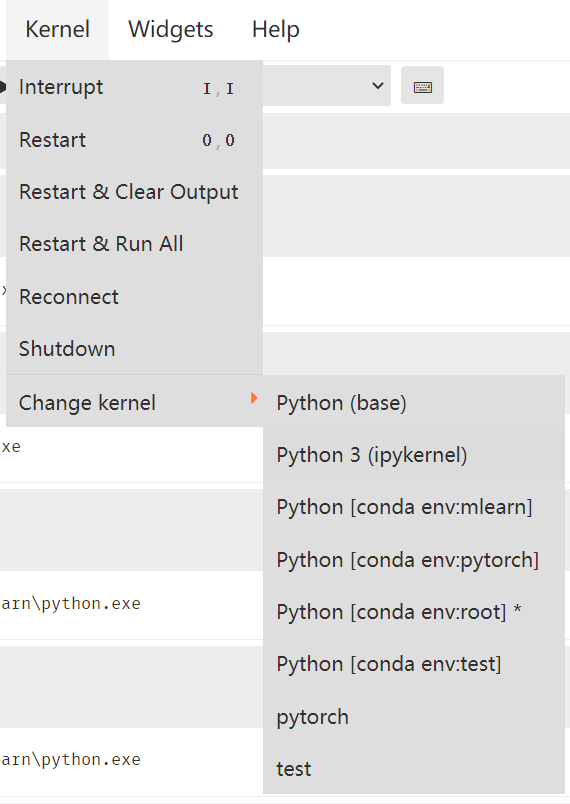Switch kernel to Python 3 (ipykernel)
The image size is (570, 804).
414,455
